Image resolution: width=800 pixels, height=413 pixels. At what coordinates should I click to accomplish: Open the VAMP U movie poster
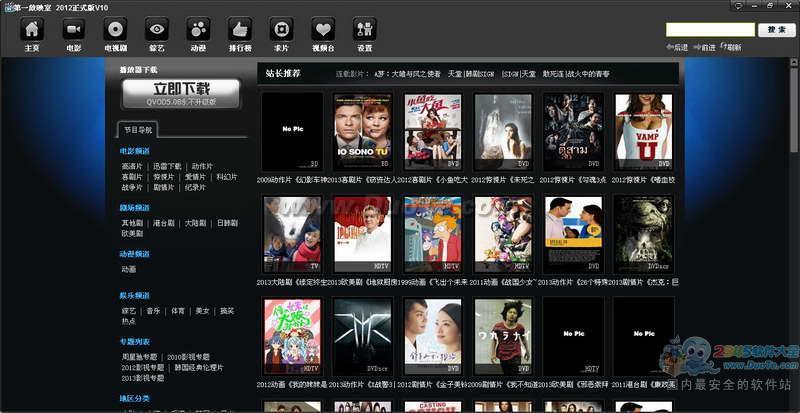point(643,132)
